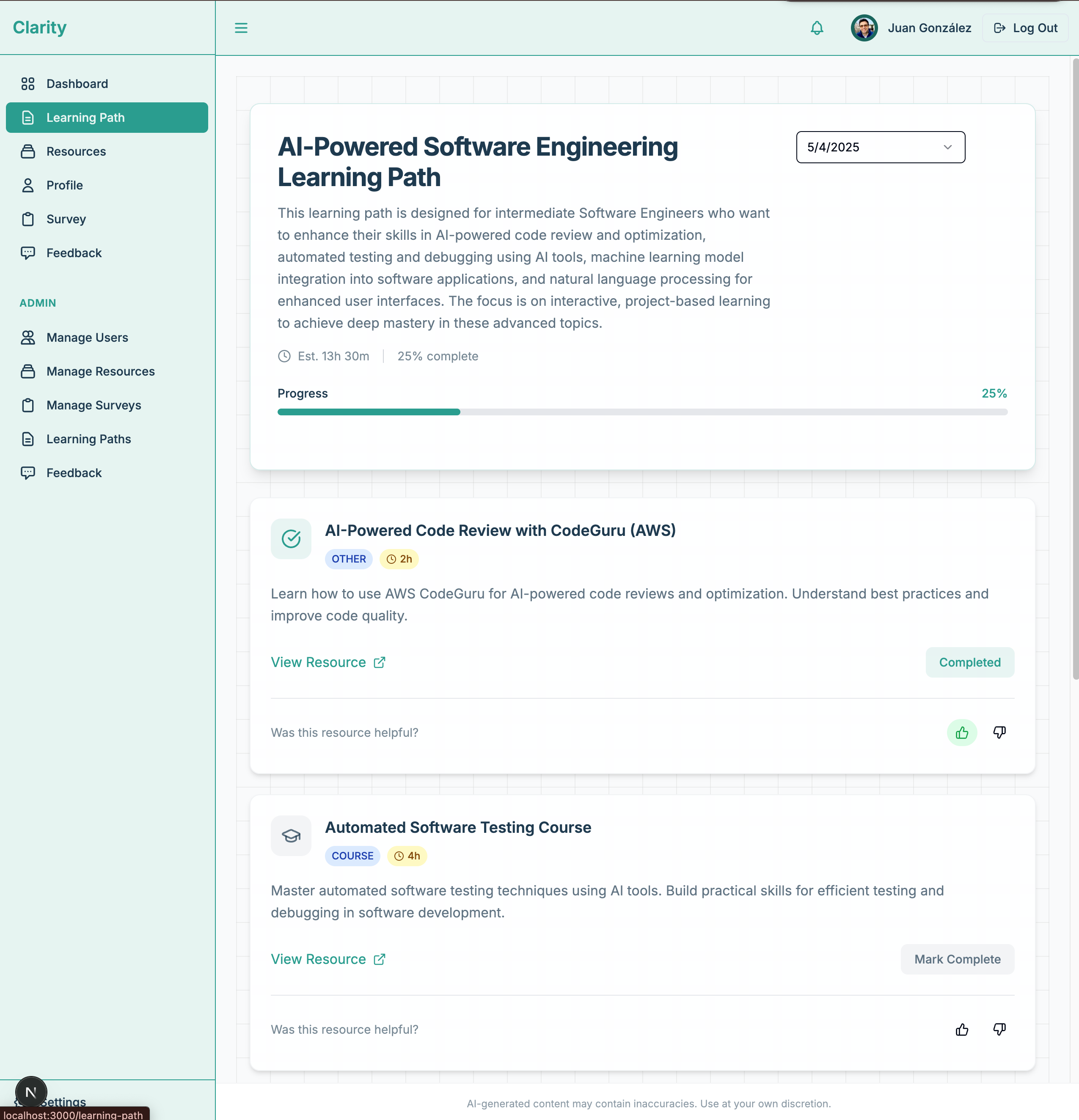Thumbs up the Automated Software Testing Course
The image size is (1079, 1120).
961,1030
